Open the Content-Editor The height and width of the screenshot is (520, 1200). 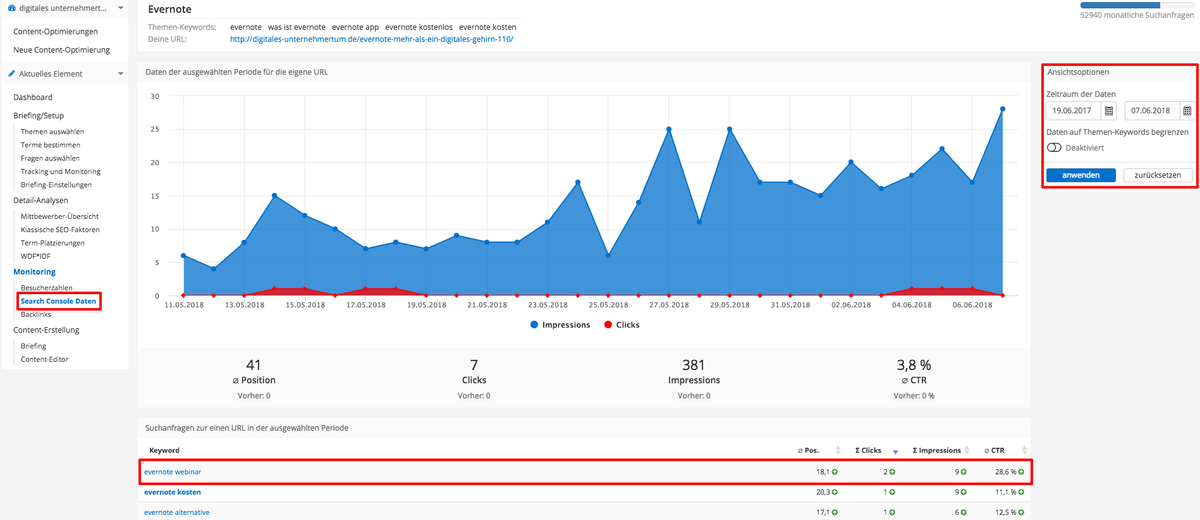coord(44,359)
